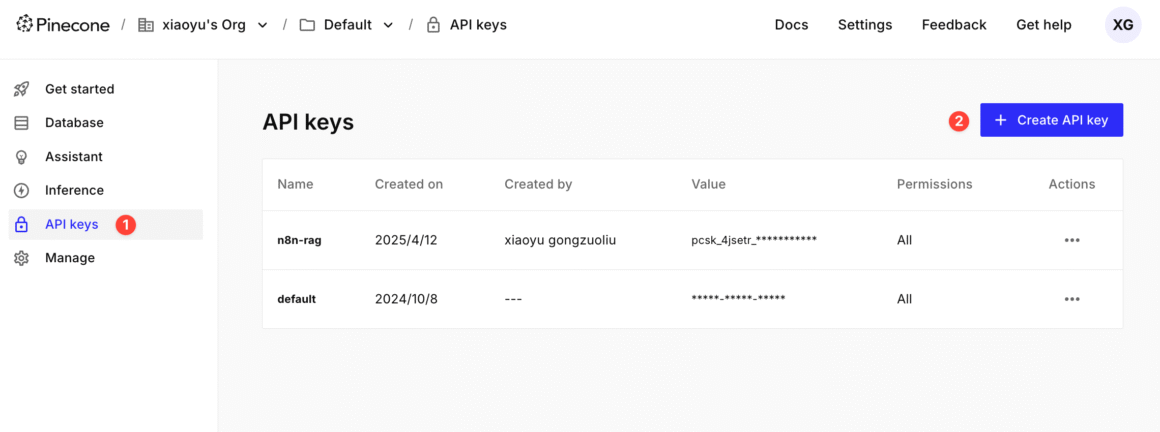
Task: Open actions menu for n8n-rag key
Action: tap(1072, 240)
